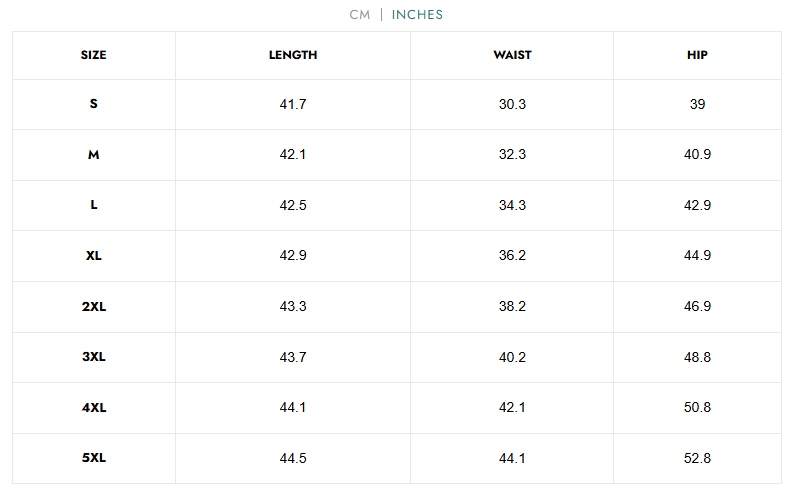Image resolution: width=794 pixels, height=501 pixels.
Task: Click the SIZE column header
Action: [x=94, y=55]
